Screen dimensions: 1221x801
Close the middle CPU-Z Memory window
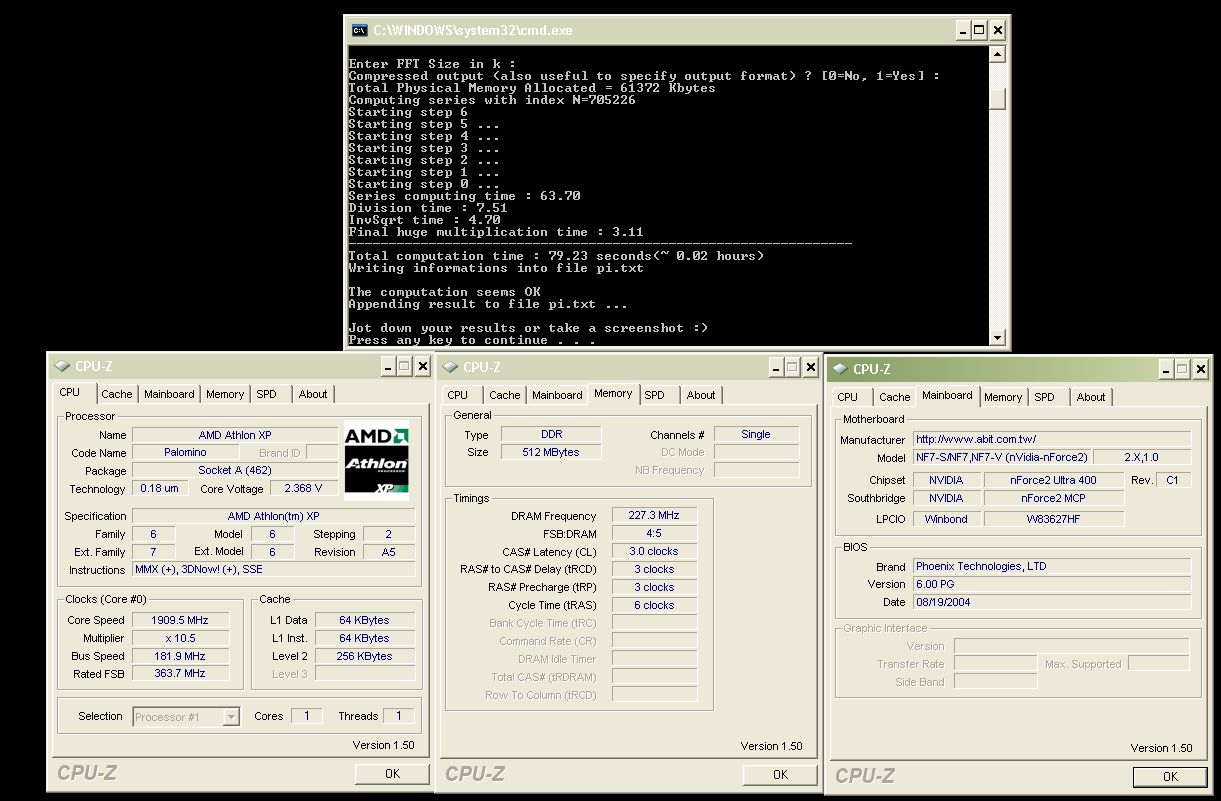pyautogui.click(x=811, y=367)
